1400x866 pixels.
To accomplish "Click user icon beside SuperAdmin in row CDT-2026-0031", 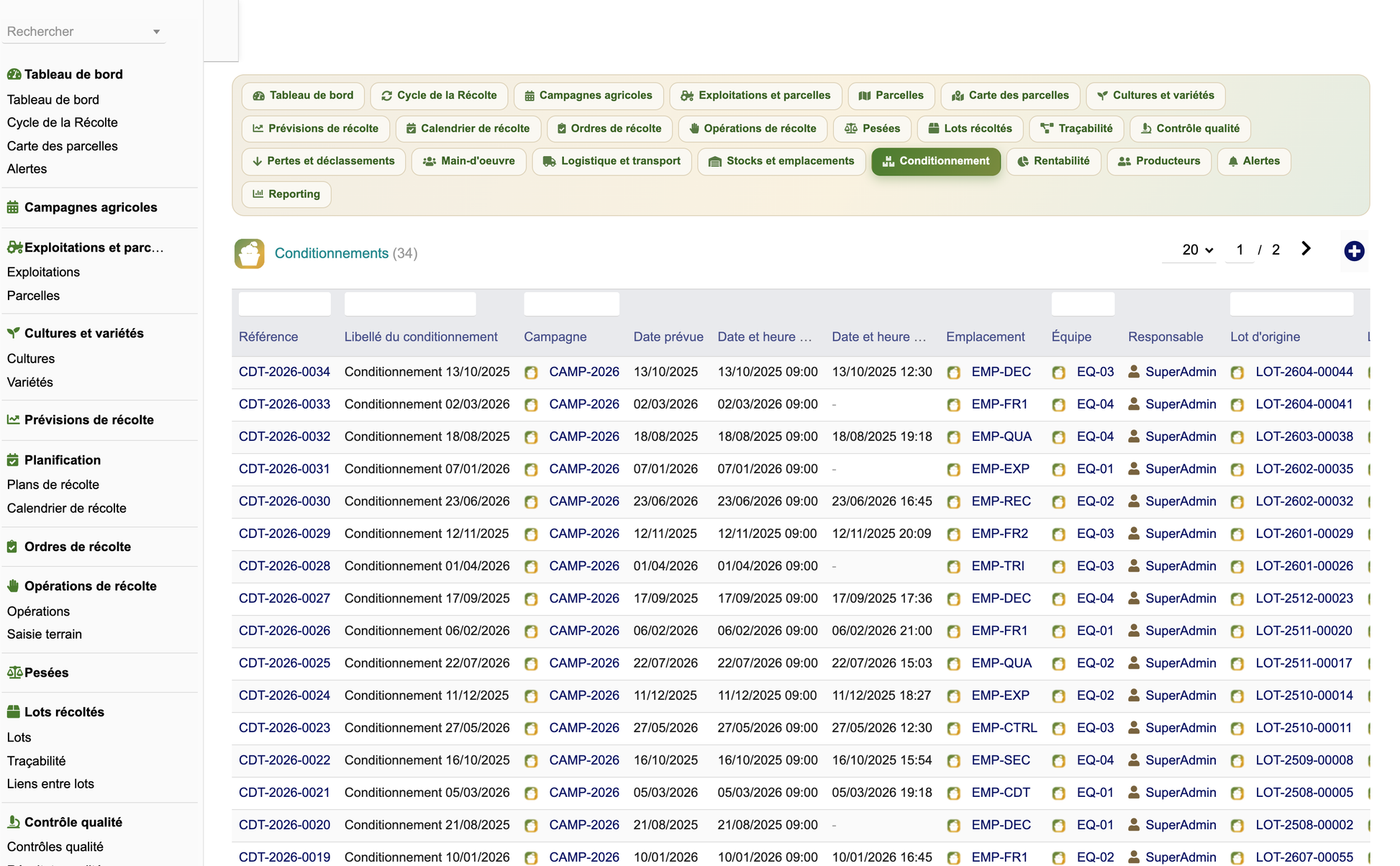I will point(1134,468).
